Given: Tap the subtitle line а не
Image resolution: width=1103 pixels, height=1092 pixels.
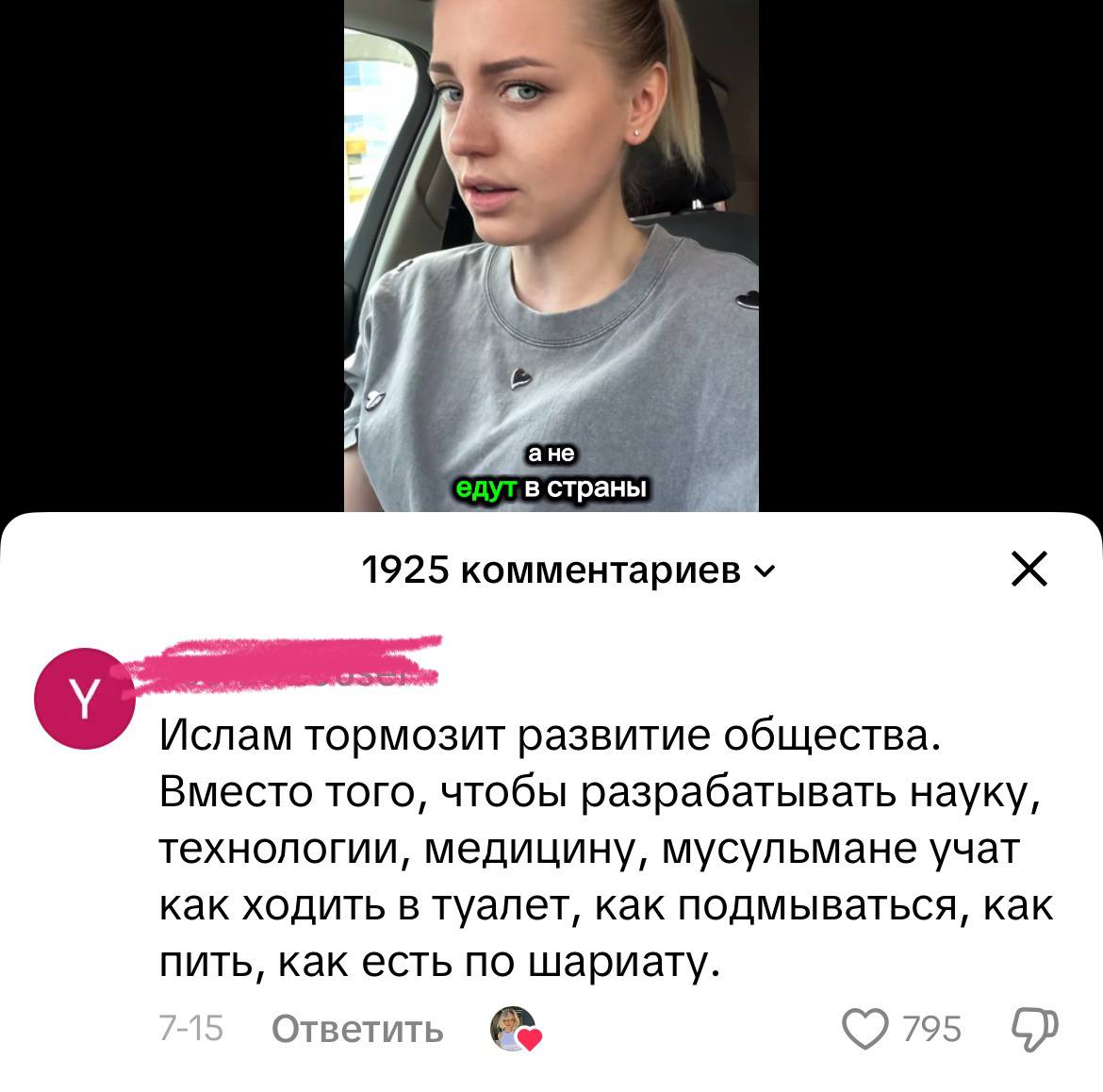Looking at the screenshot, I should [x=551, y=455].
